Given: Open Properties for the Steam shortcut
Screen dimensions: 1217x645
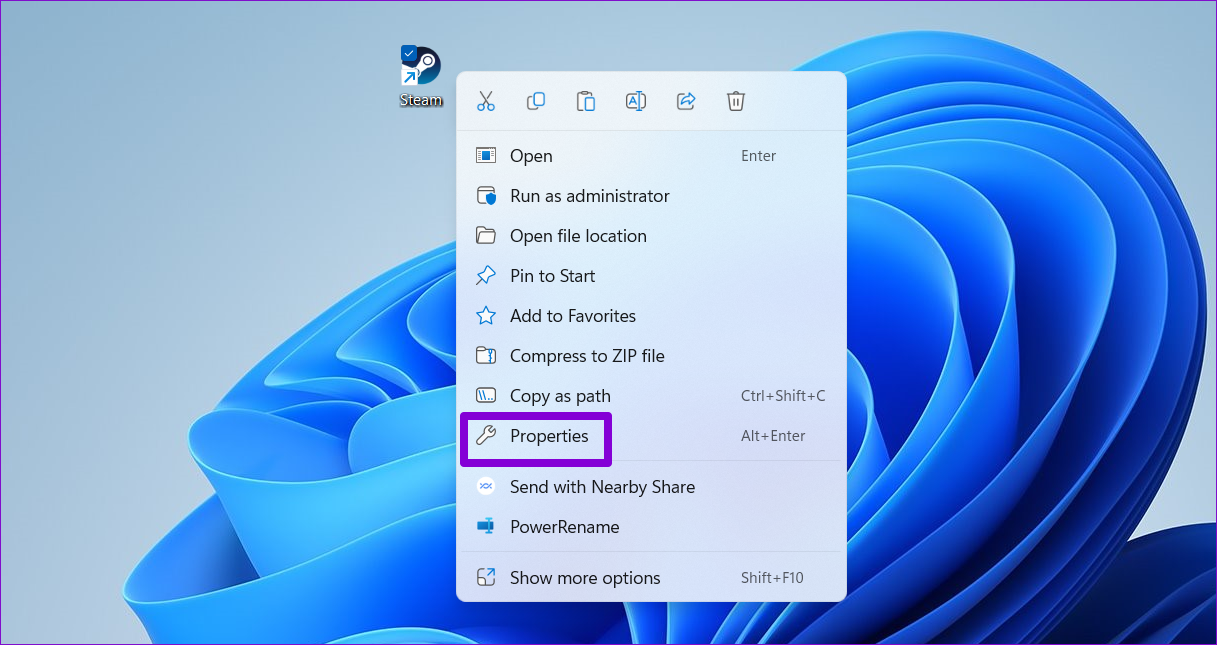Looking at the screenshot, I should 549,436.
